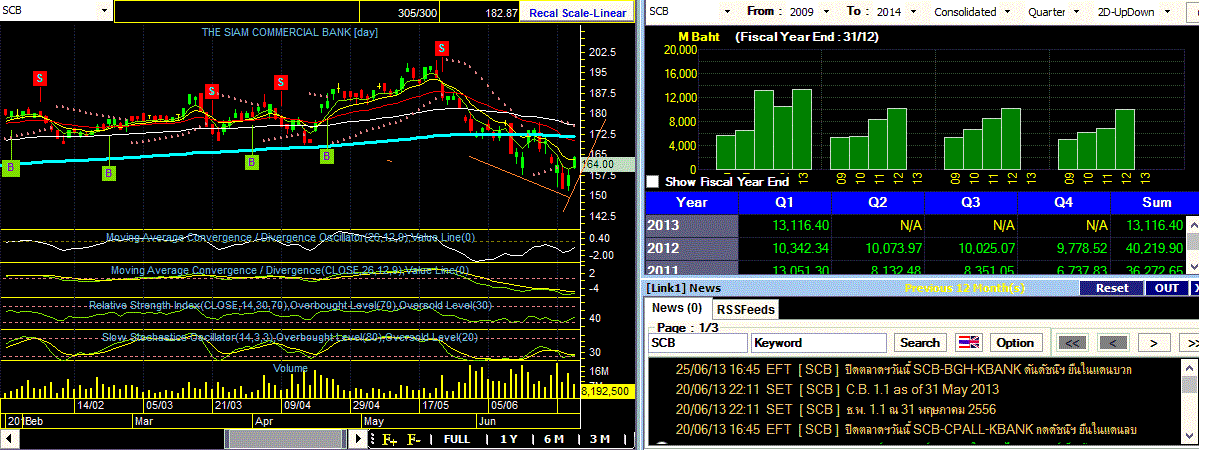The width and height of the screenshot is (1206, 450).
Task: Click the Sum column header
Action: (1155, 202)
